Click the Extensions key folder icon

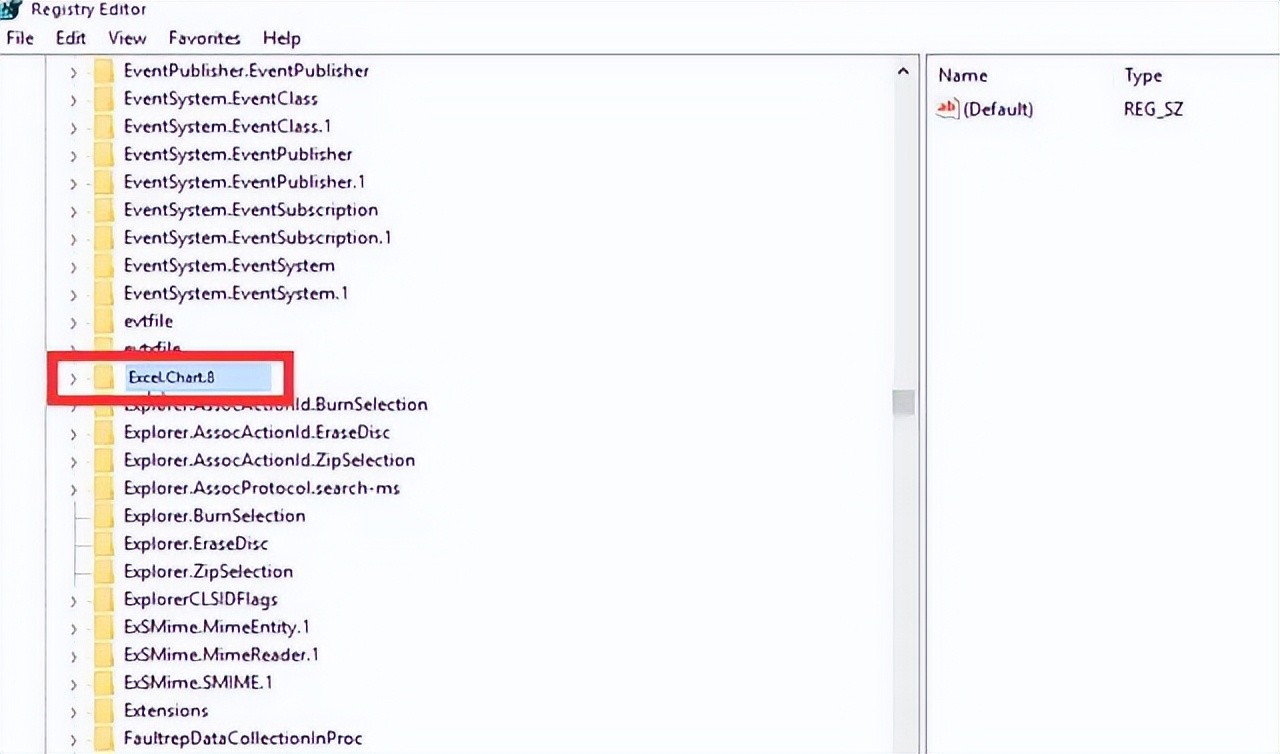(104, 711)
